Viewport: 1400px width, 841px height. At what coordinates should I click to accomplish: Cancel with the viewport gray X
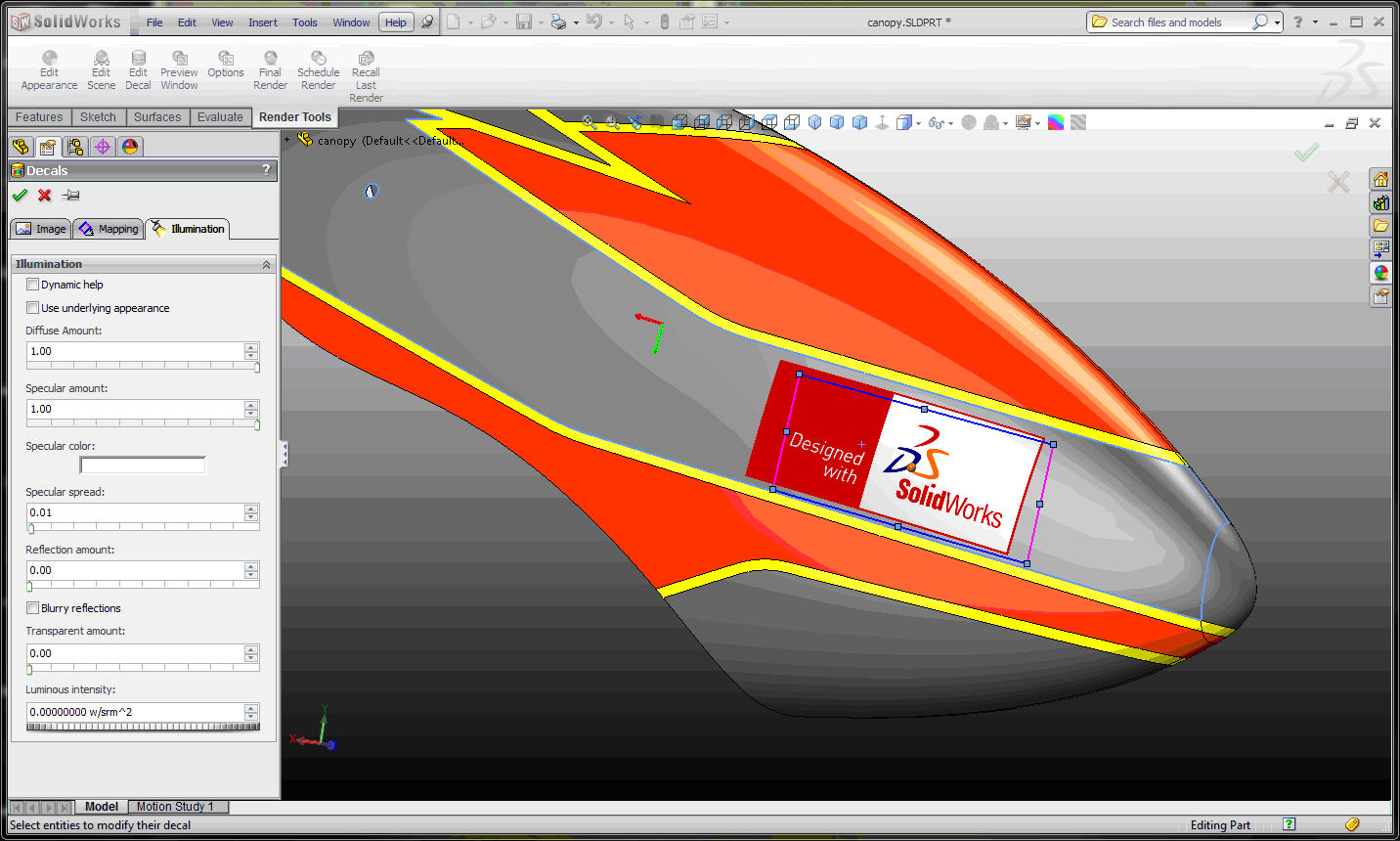1338,182
